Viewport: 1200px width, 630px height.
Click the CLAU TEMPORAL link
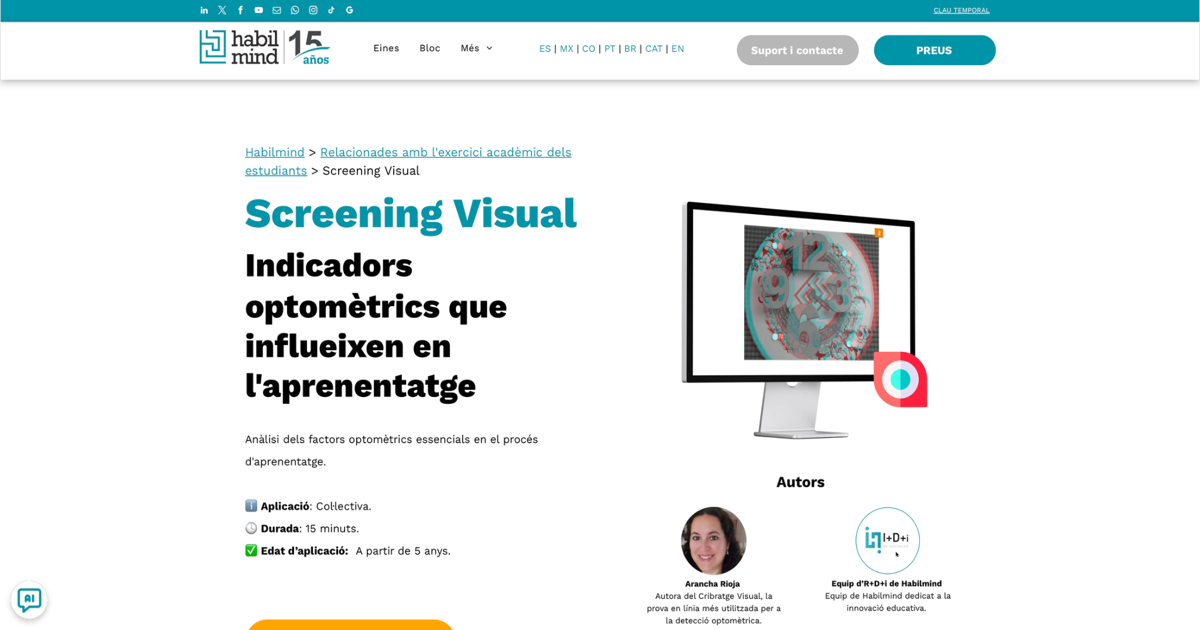point(961,10)
